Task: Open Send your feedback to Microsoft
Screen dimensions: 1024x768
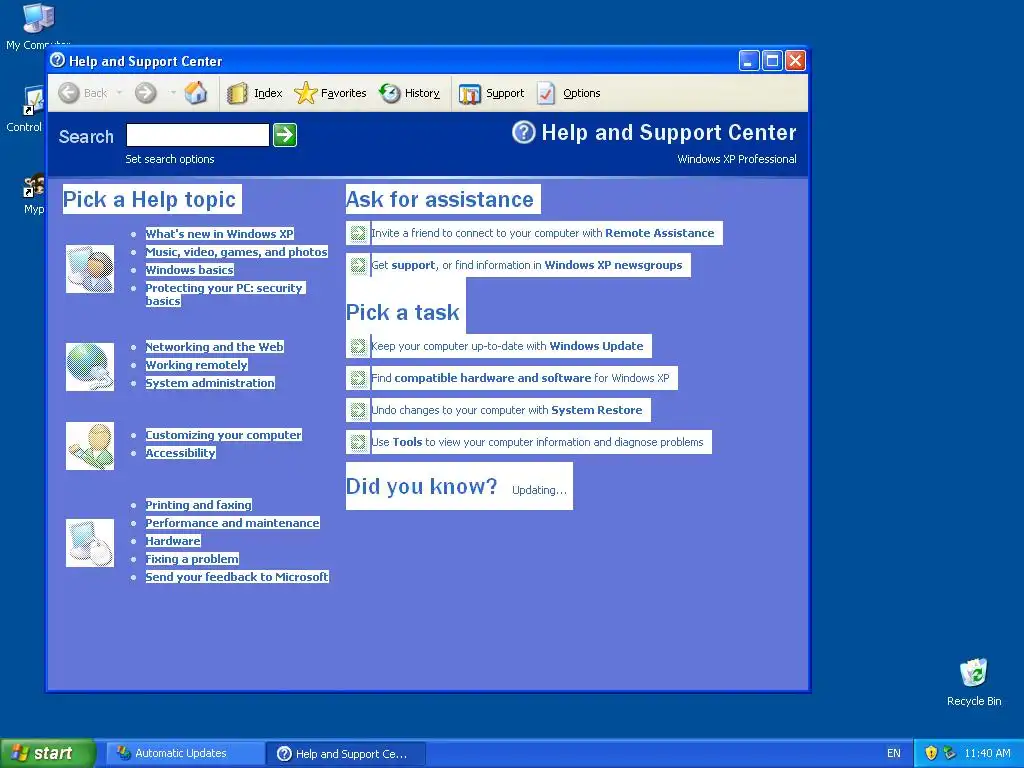Action: click(237, 577)
